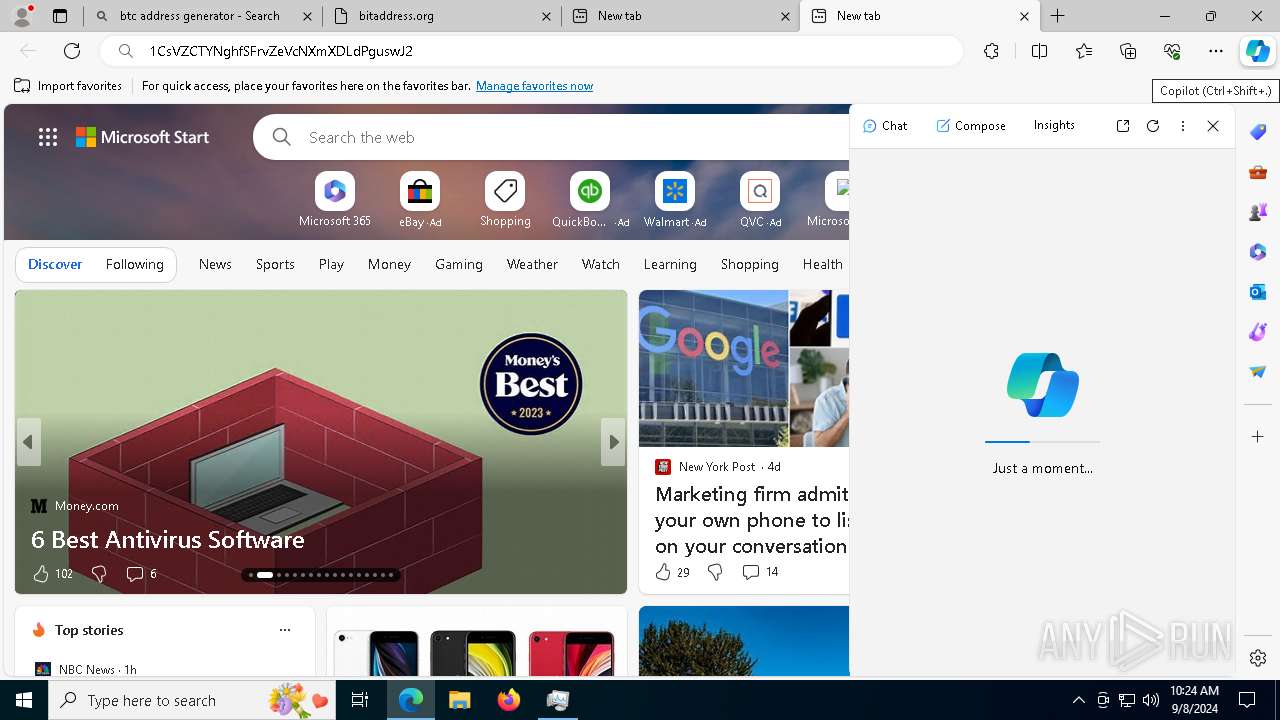The height and width of the screenshot is (720, 1280).
Task: Open Sports category
Action: (275, 264)
